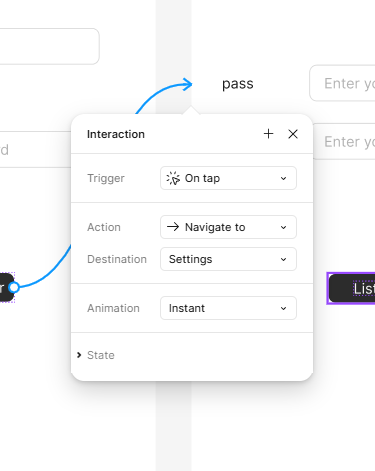Select the pass text label

[238, 84]
